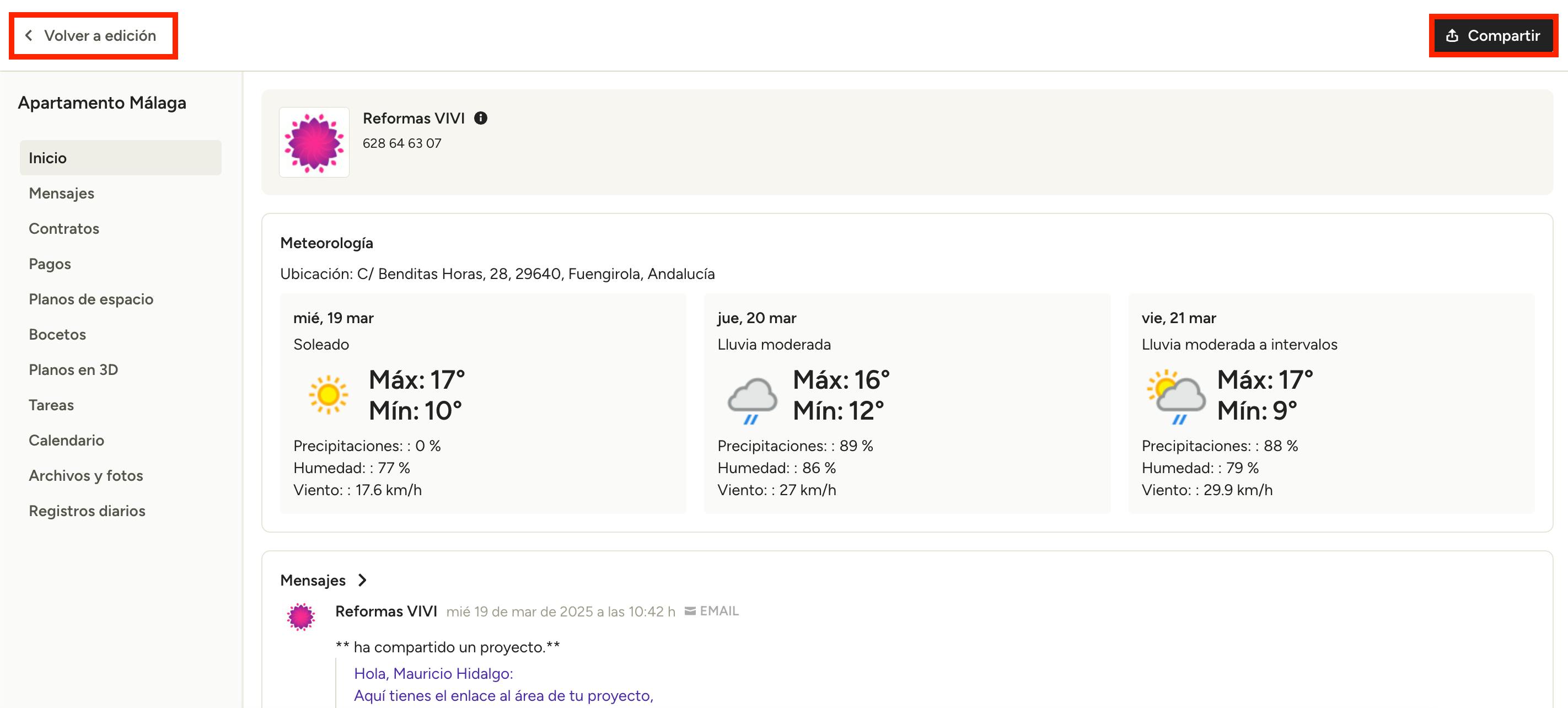The height and width of the screenshot is (708, 1568).
Task: Click the share icon in Compartir button
Action: click(1452, 36)
